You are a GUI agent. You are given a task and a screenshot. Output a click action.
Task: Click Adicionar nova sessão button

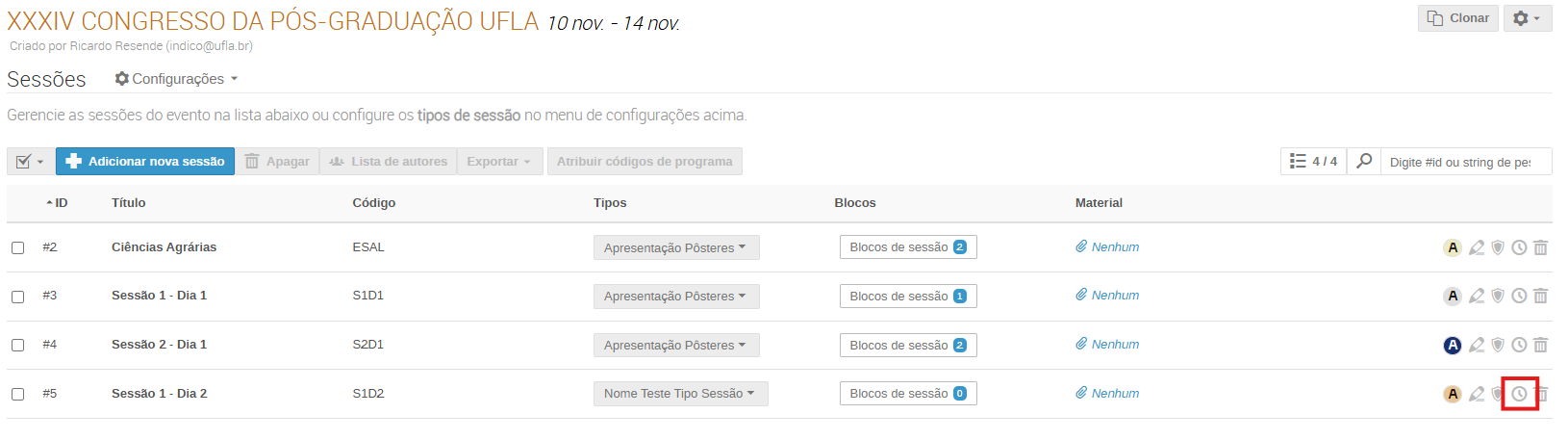click(146, 162)
